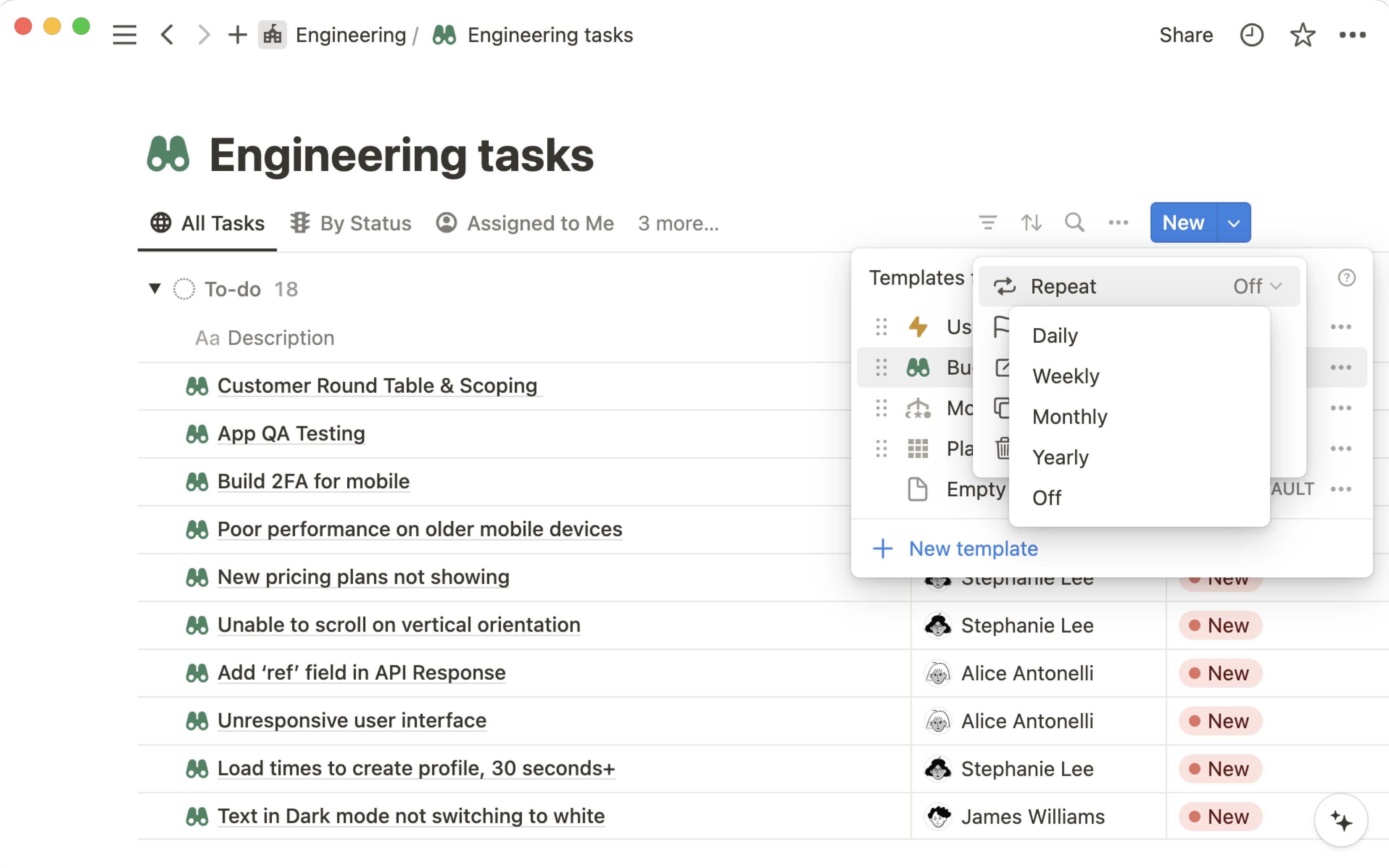The height and width of the screenshot is (868, 1389).
Task: Favorite this page with the star icon
Action: click(1302, 35)
